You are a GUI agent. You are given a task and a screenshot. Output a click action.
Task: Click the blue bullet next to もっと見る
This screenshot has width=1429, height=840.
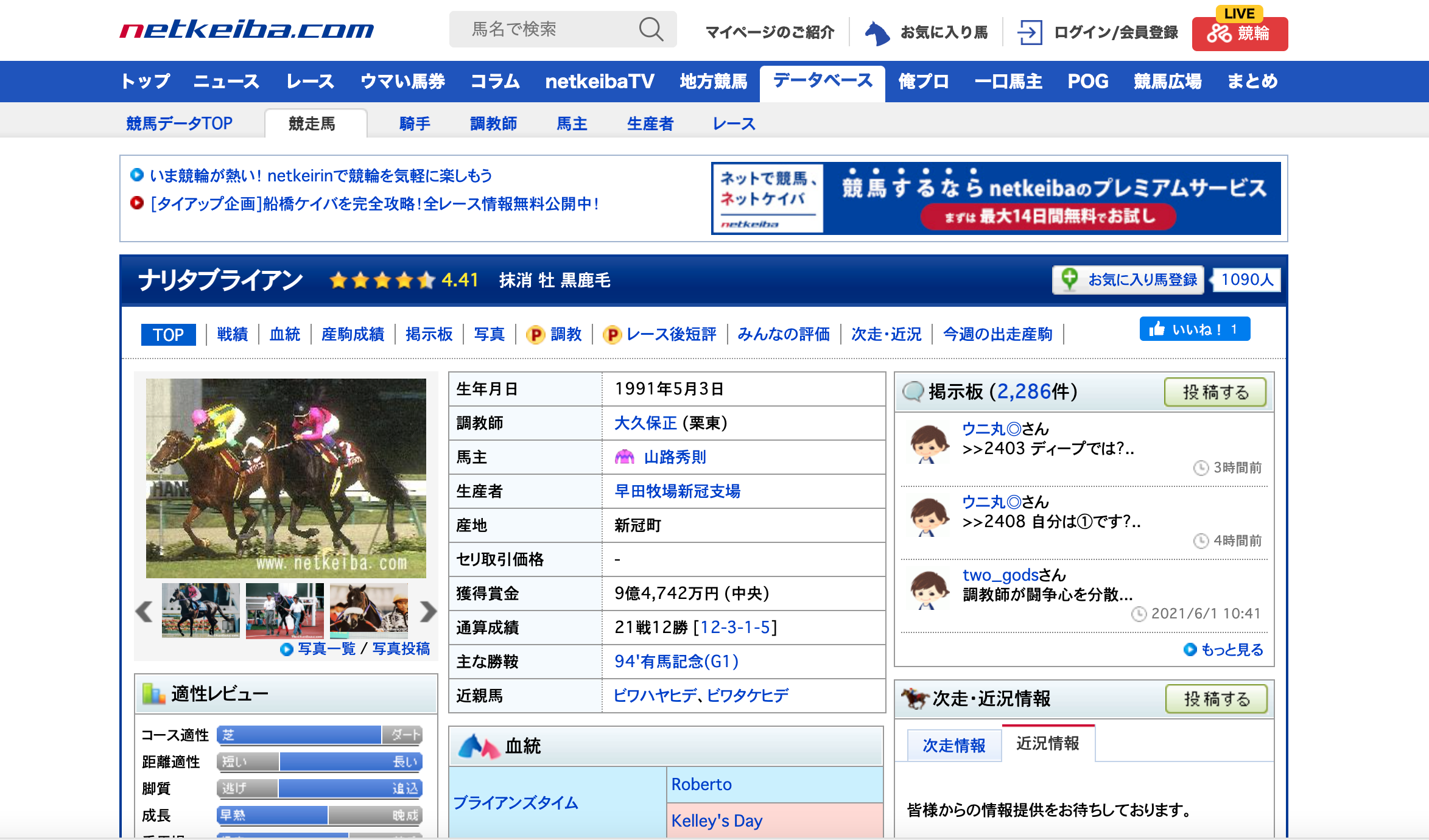click(1190, 649)
